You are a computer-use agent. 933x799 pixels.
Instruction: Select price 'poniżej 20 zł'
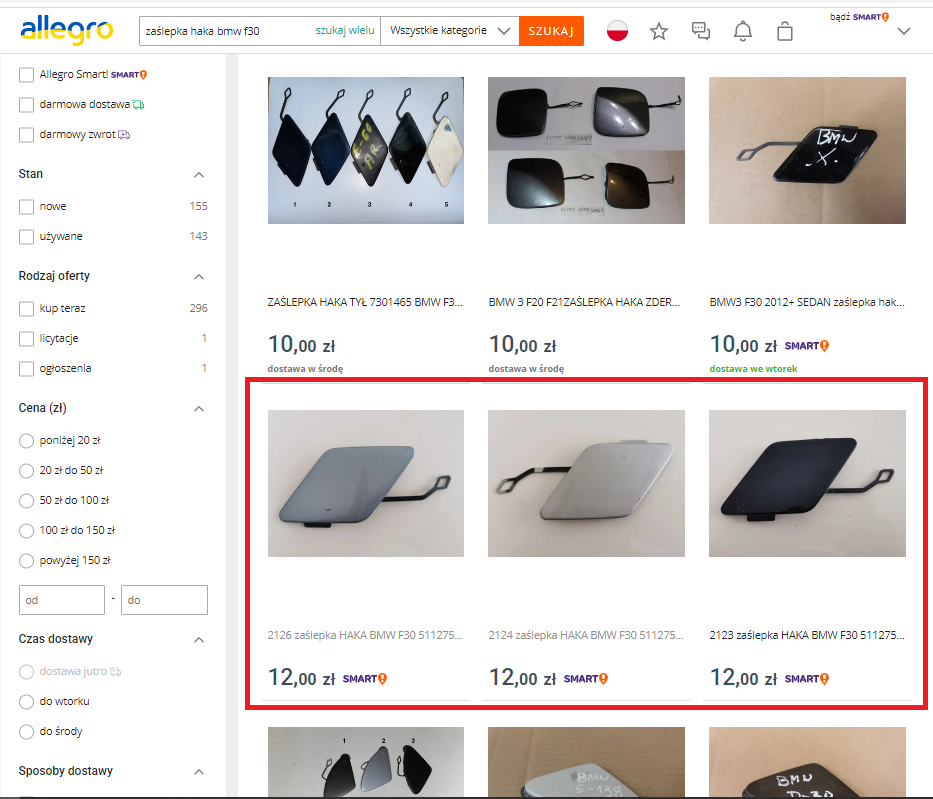pyautogui.click(x=26, y=441)
